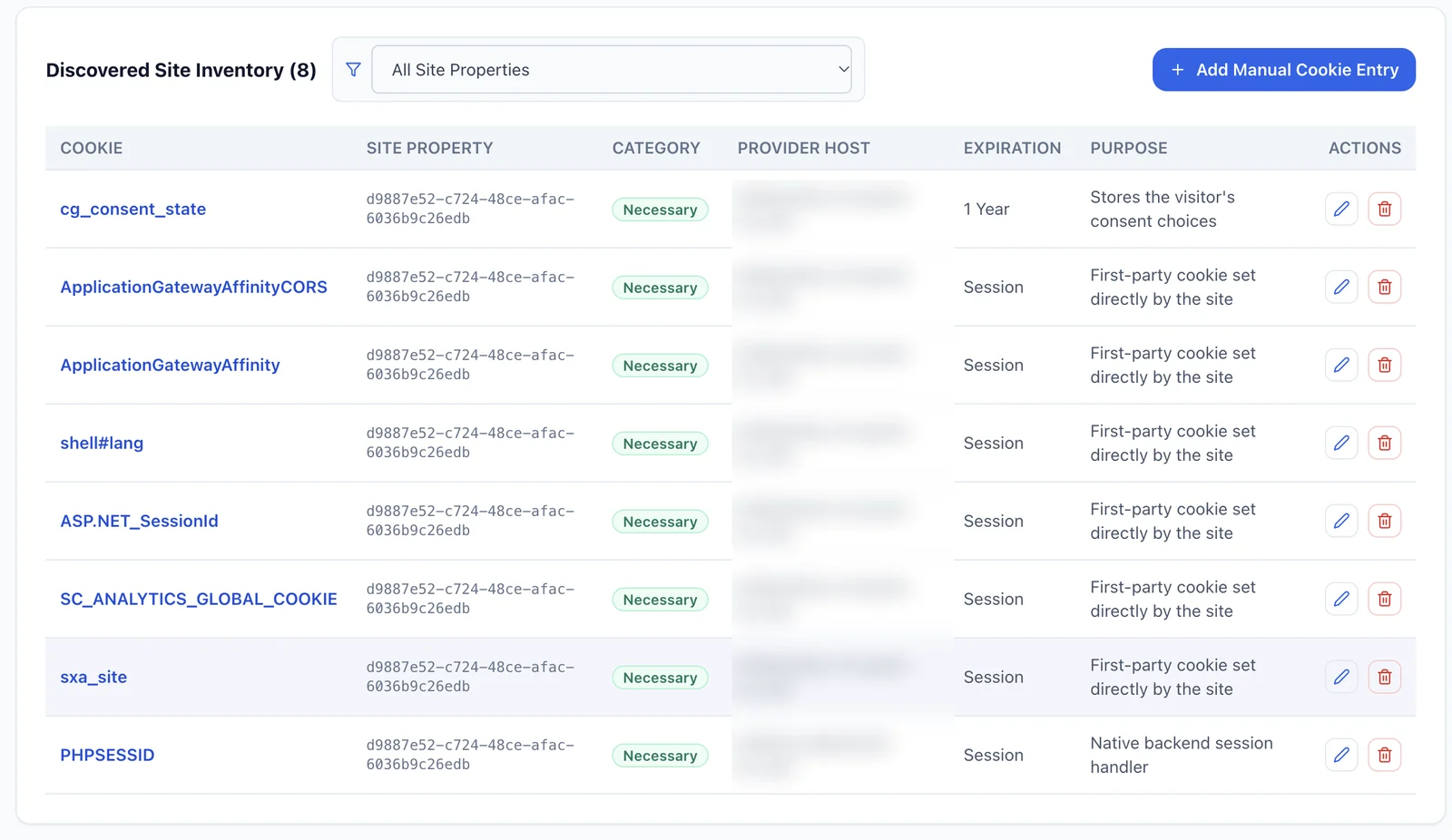1452x840 pixels.
Task: Delete the SC_ANALYTICS_GLOBAL_COOKIE entry
Action: (x=1385, y=599)
